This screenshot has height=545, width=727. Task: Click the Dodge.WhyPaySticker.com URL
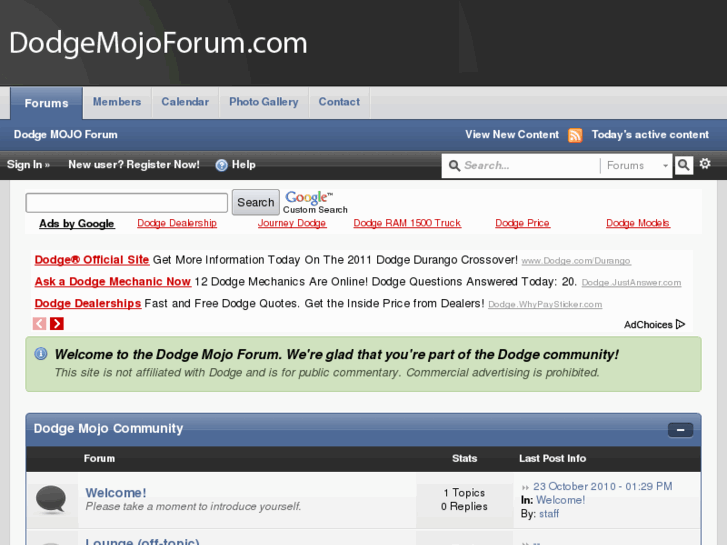[x=545, y=304]
